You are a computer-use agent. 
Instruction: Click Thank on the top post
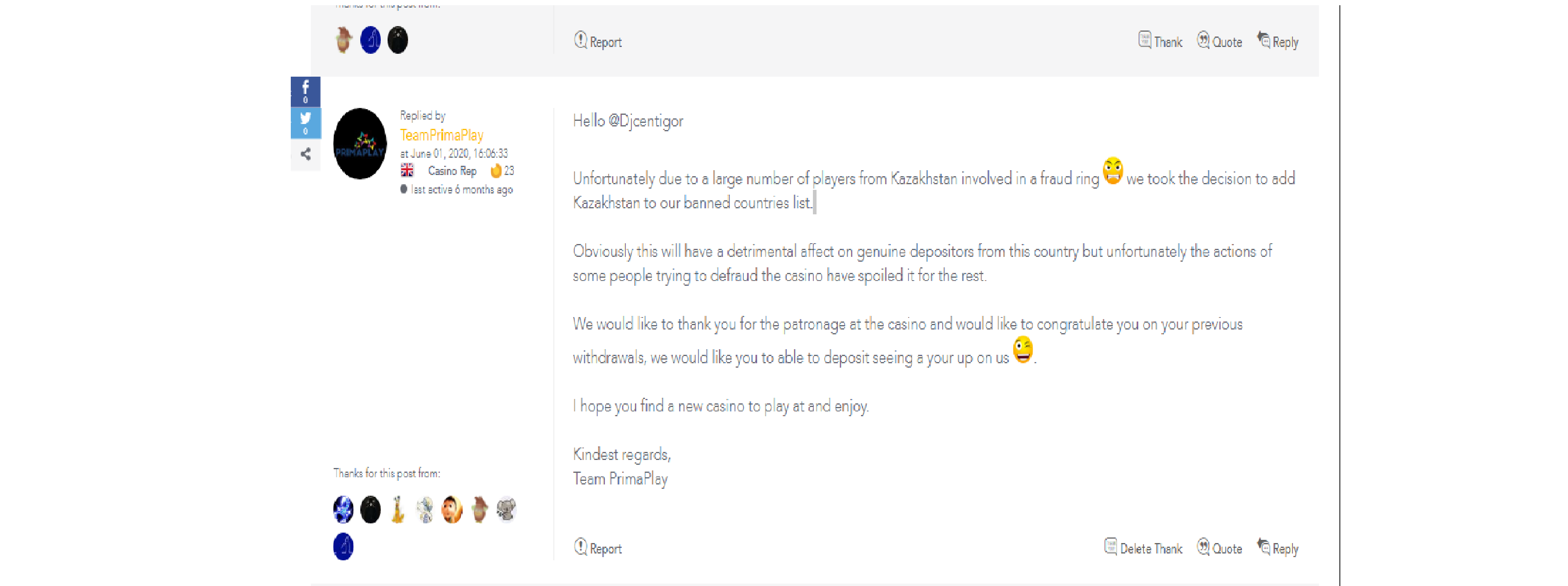[1160, 41]
